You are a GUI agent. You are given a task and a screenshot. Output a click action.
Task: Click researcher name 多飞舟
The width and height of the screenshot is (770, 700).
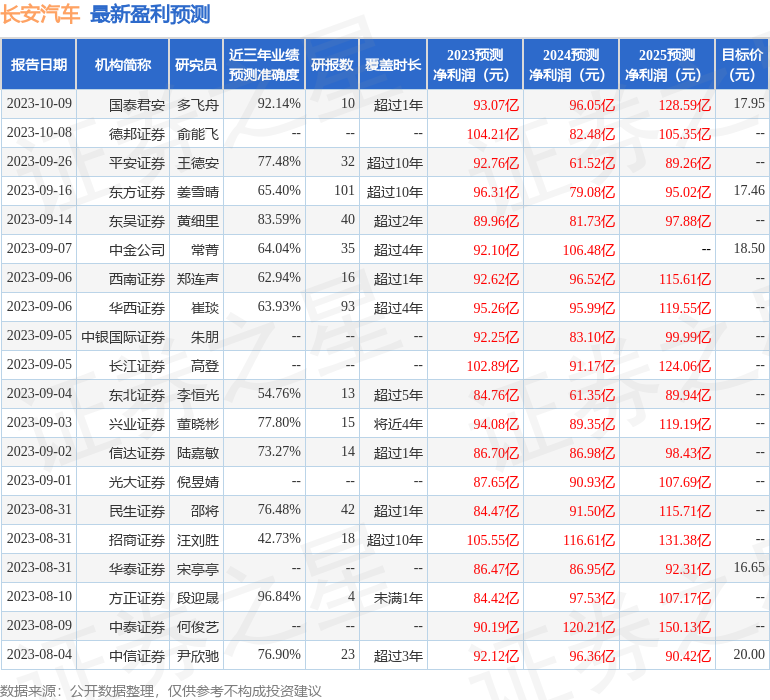coord(197,105)
